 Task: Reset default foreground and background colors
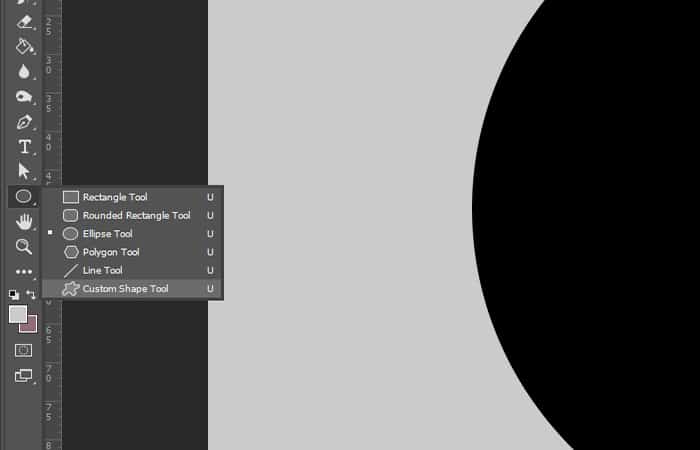(14, 295)
